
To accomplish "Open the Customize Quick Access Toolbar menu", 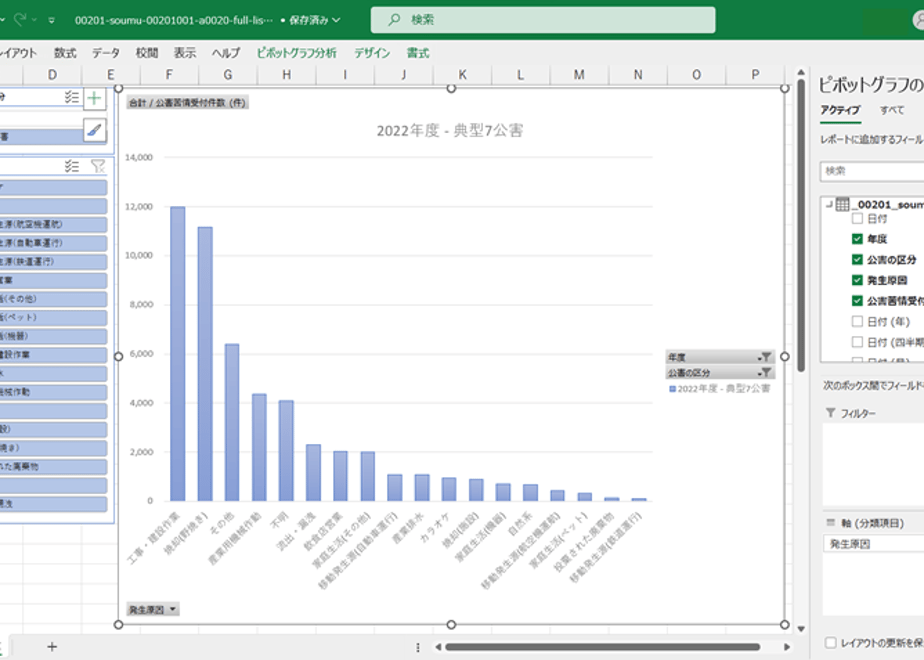I will pyautogui.click(x=51, y=20).
